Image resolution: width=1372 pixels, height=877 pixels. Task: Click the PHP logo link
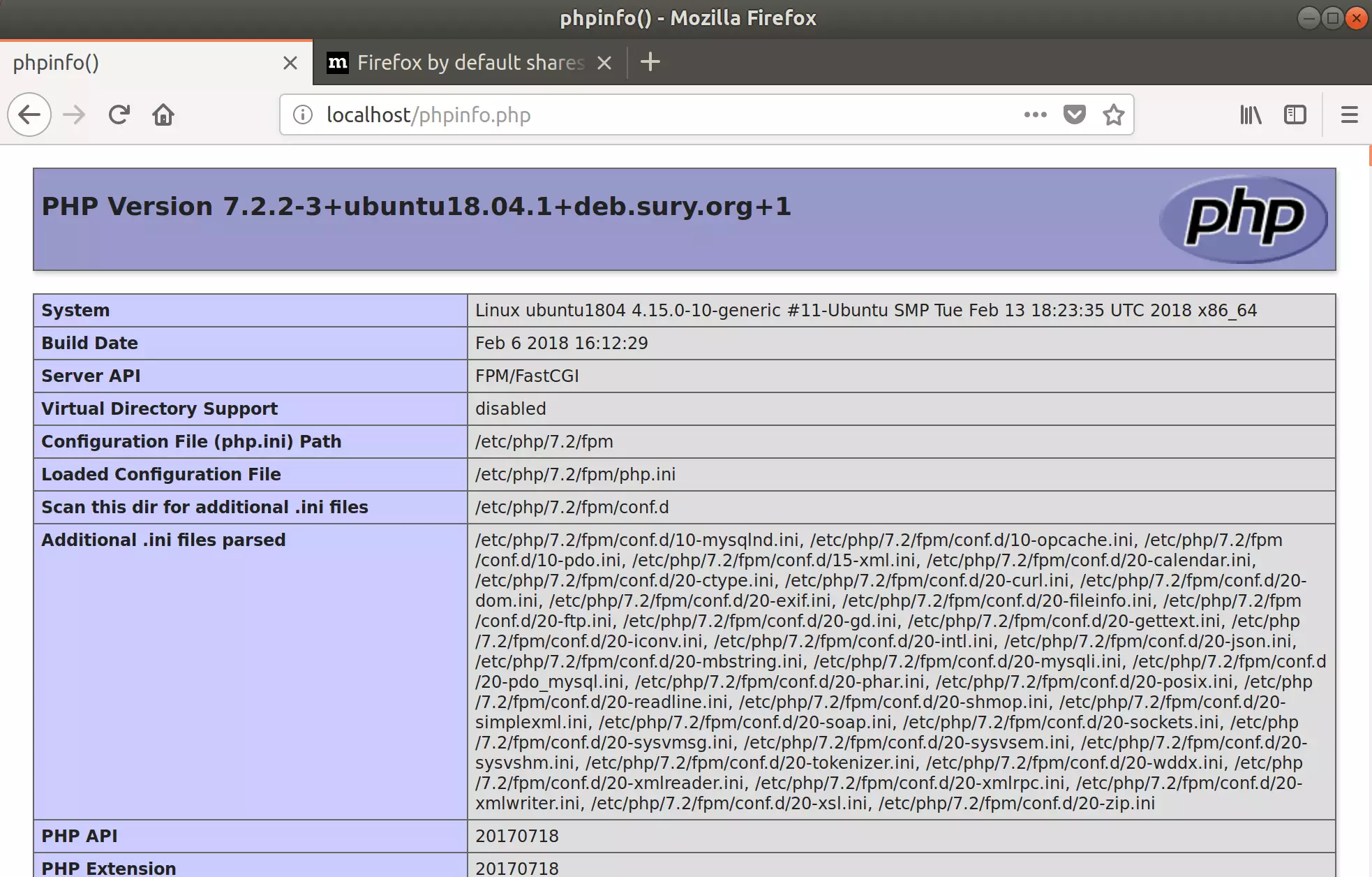pos(1244,219)
